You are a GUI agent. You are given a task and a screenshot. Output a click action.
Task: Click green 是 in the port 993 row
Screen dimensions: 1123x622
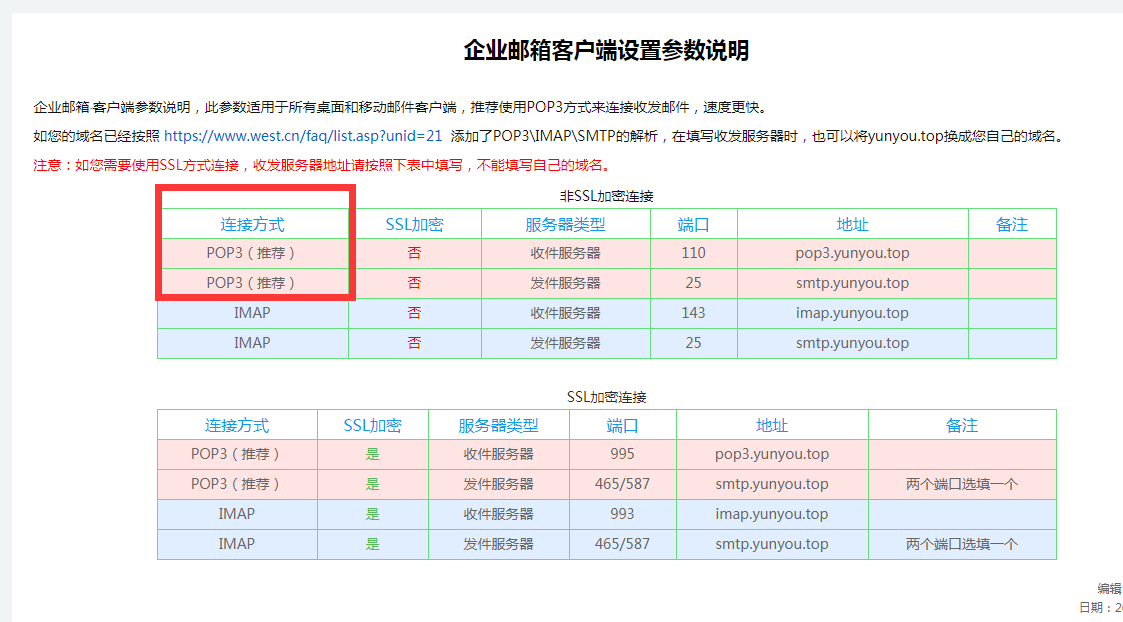372,514
